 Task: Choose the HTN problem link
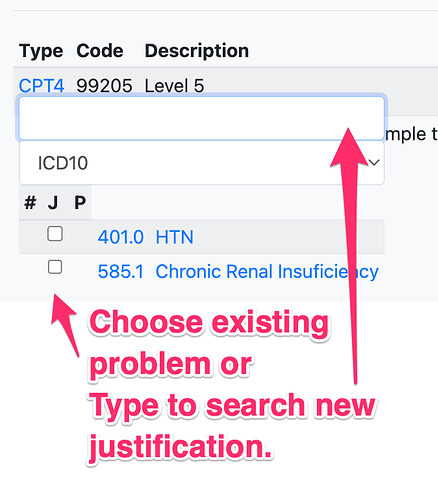[x=174, y=237]
